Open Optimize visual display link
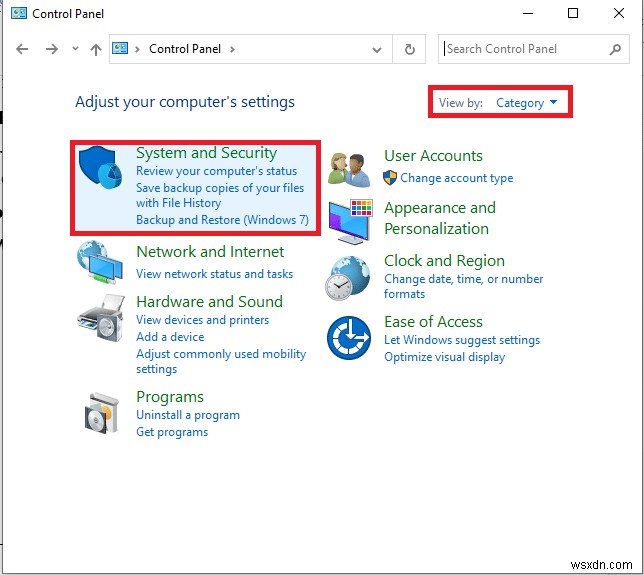The height and width of the screenshot is (575, 644). pos(444,357)
